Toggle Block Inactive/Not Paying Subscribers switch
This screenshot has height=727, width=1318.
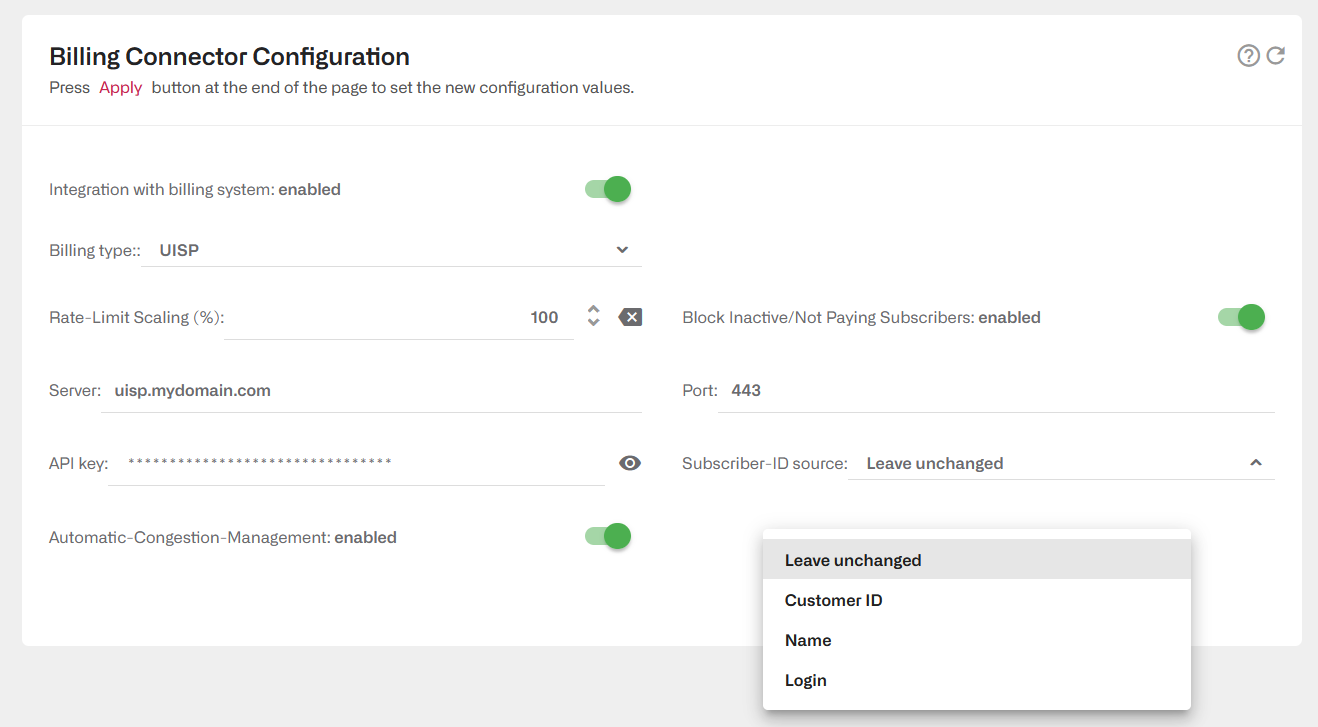coord(1241,317)
